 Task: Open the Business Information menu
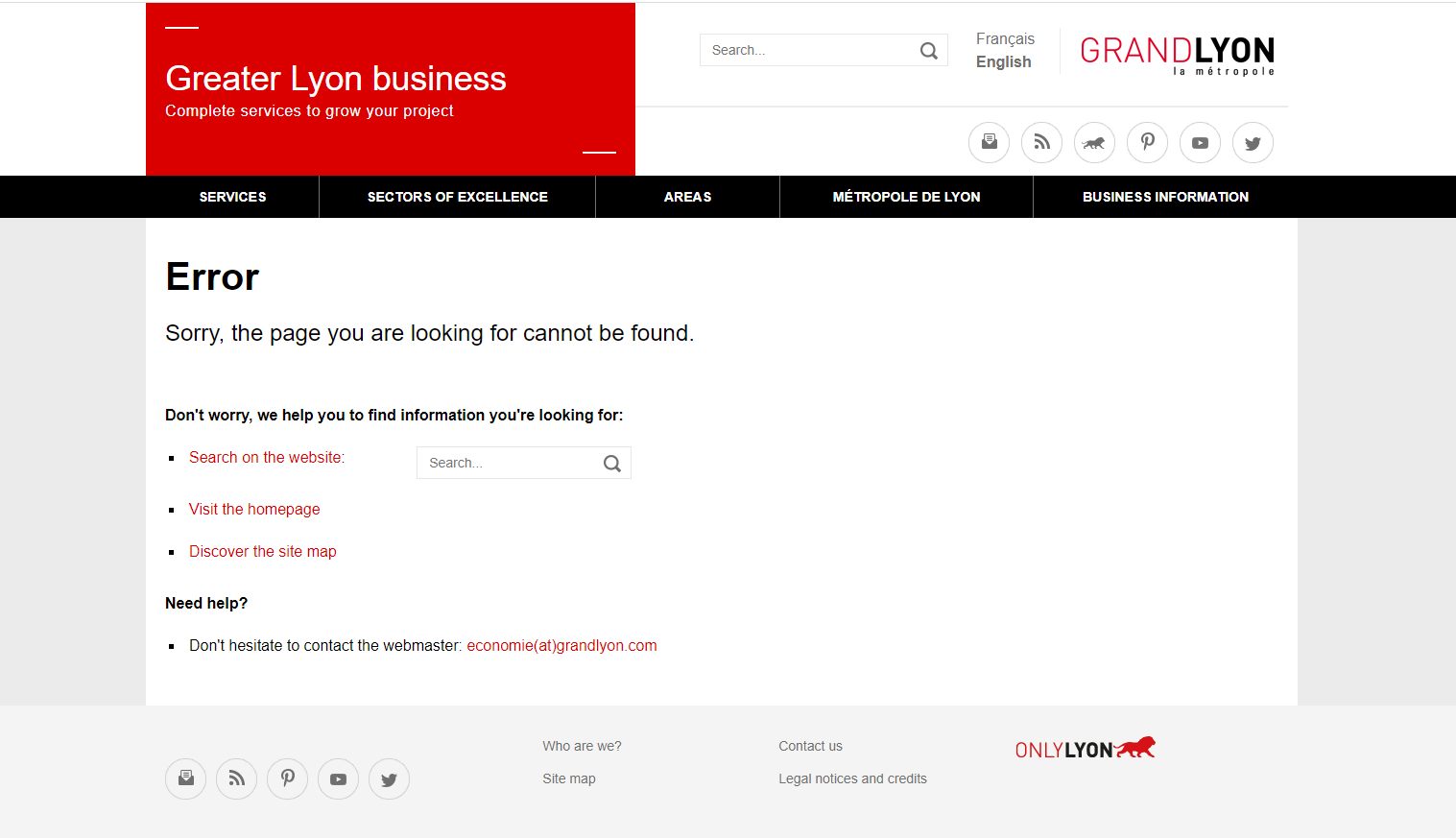click(1165, 197)
